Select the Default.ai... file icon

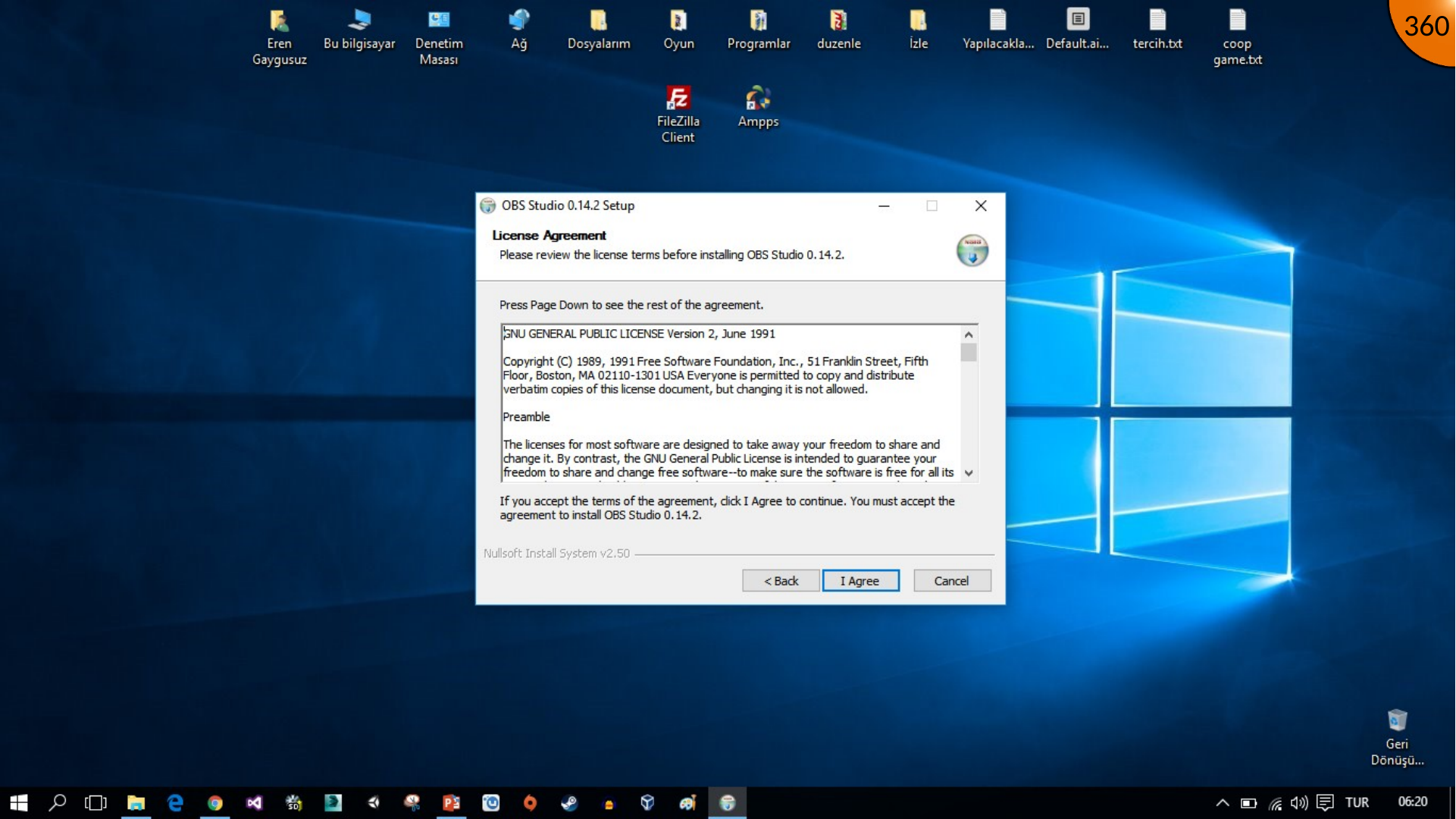point(1078,30)
